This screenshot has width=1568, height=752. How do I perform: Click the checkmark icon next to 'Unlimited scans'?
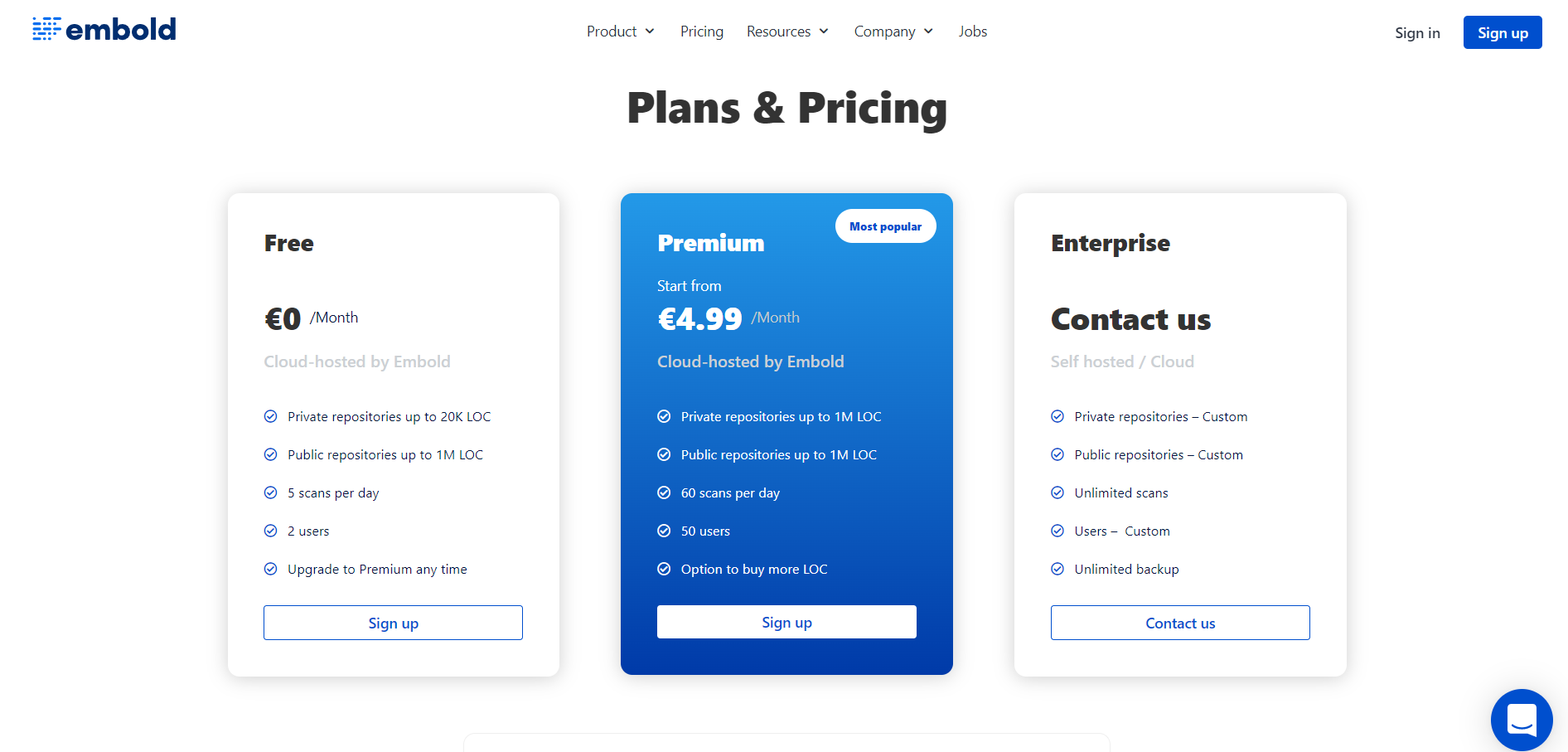tap(1057, 492)
